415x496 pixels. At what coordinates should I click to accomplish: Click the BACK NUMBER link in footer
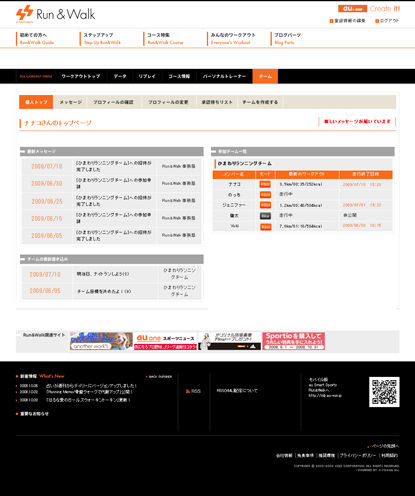point(159,377)
